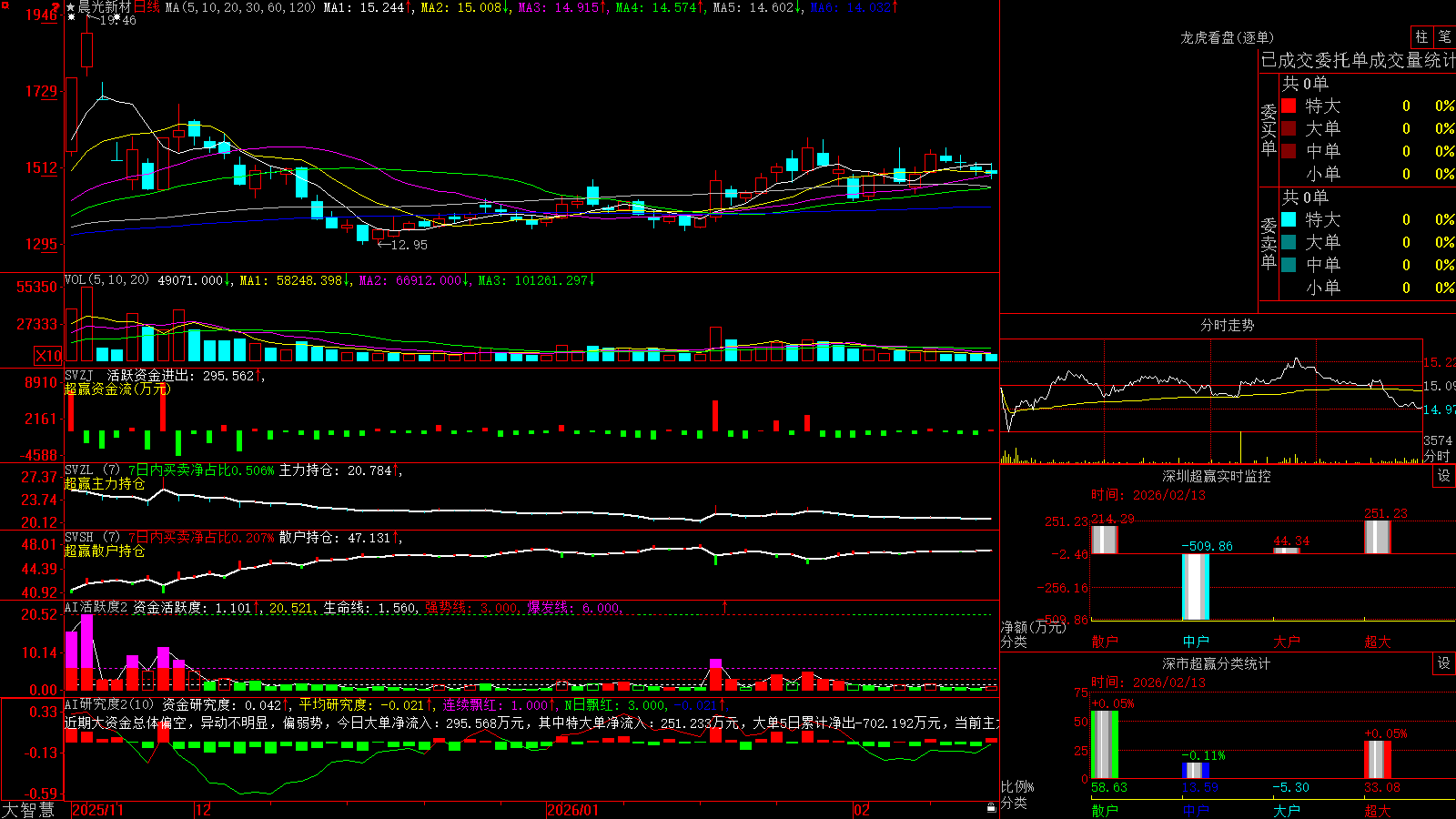Click the red question mark icon near price axis

click(x=56, y=7)
